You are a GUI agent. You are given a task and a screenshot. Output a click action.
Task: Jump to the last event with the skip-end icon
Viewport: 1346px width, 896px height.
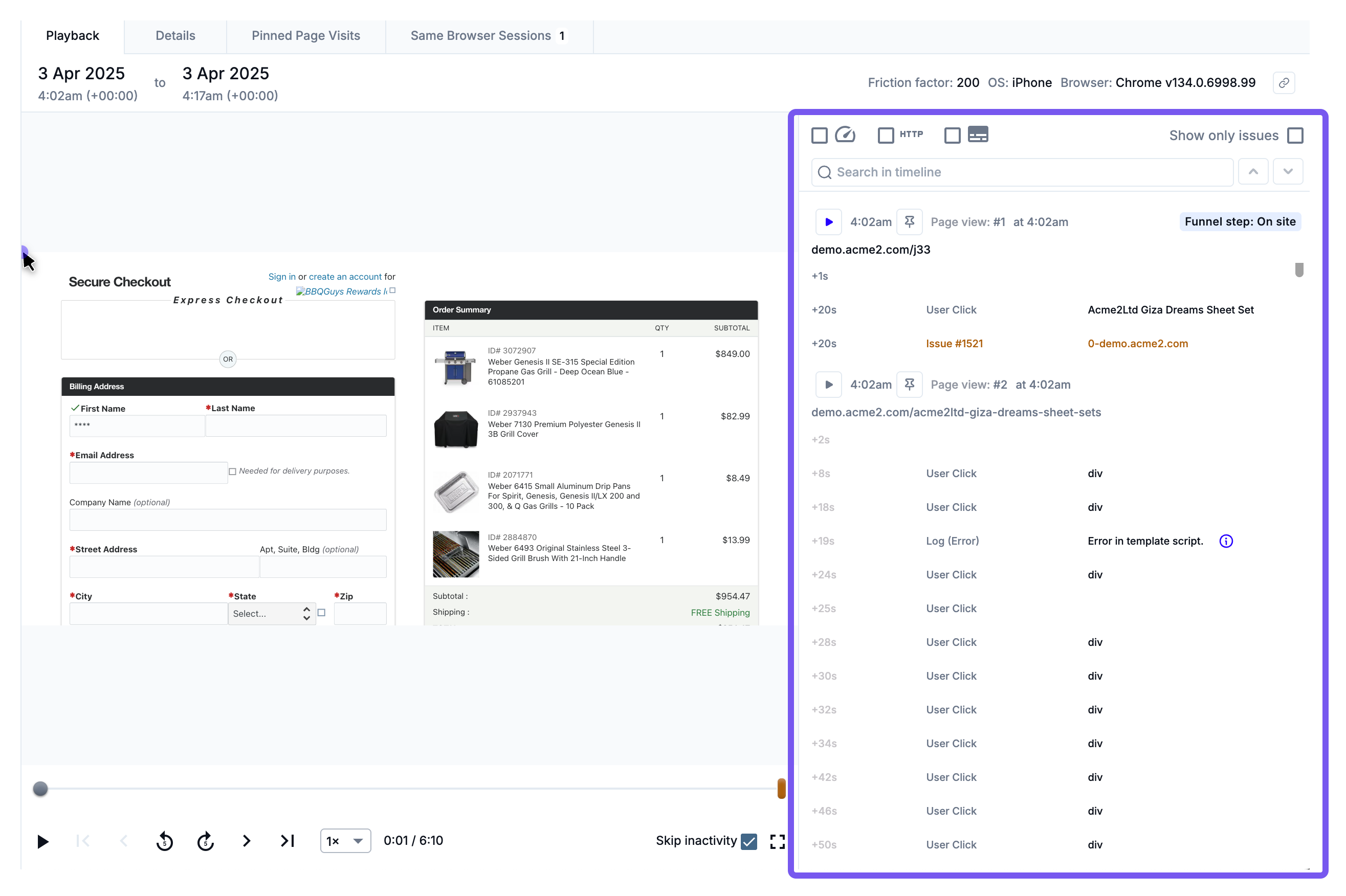point(287,841)
